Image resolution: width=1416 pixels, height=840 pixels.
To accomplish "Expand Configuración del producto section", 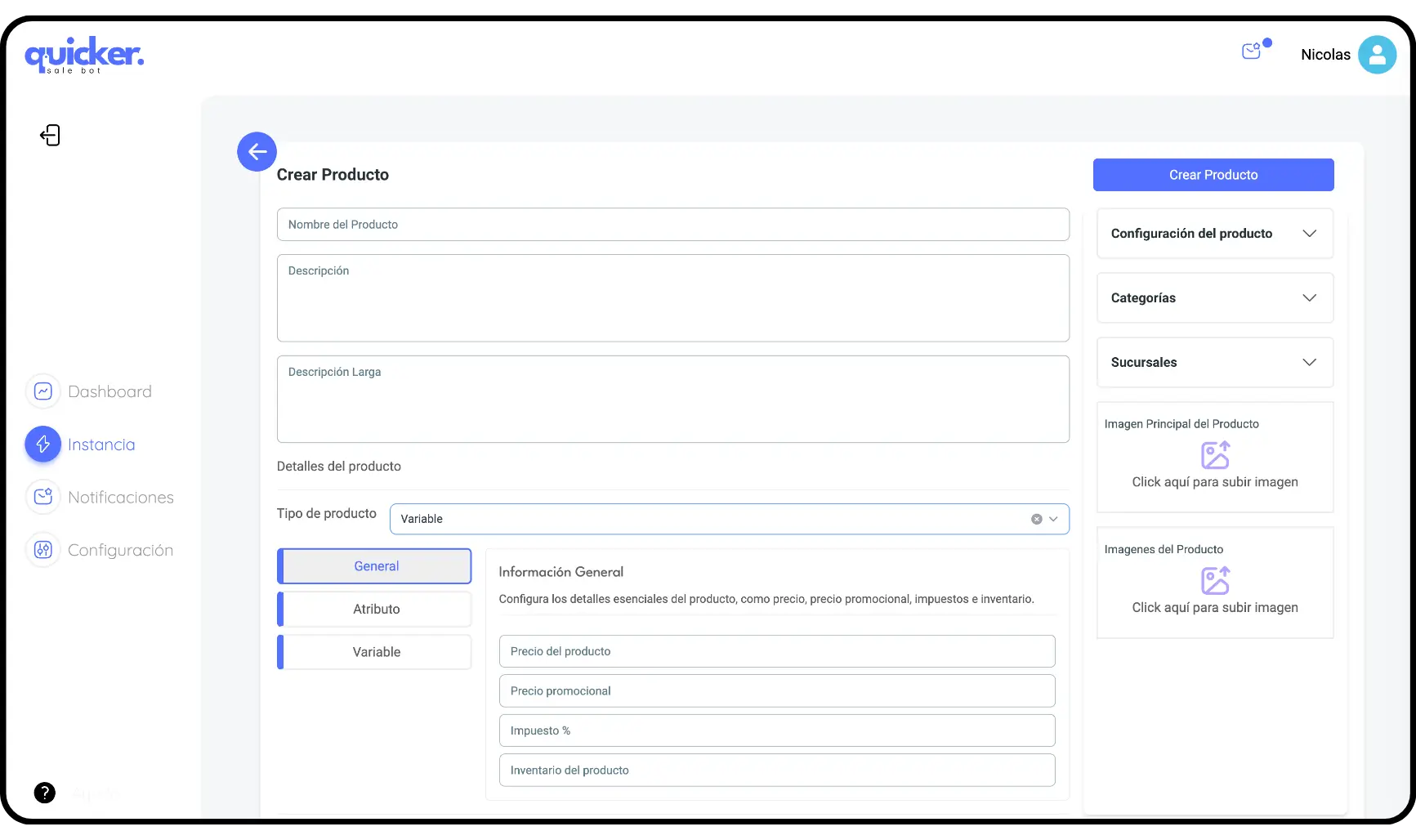I will click(x=1215, y=234).
